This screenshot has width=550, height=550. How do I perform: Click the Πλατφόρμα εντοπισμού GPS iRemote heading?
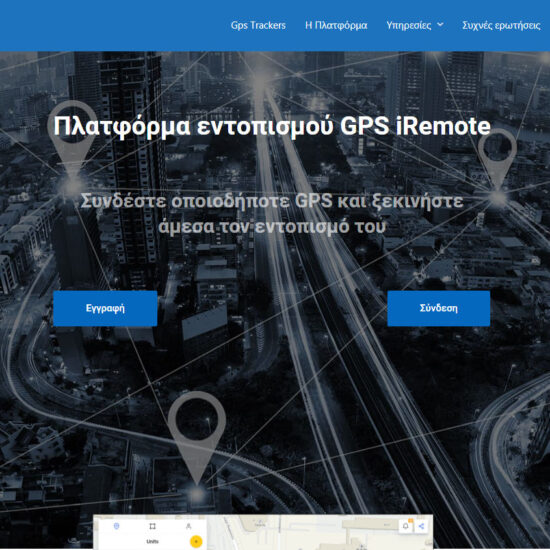tap(272, 126)
